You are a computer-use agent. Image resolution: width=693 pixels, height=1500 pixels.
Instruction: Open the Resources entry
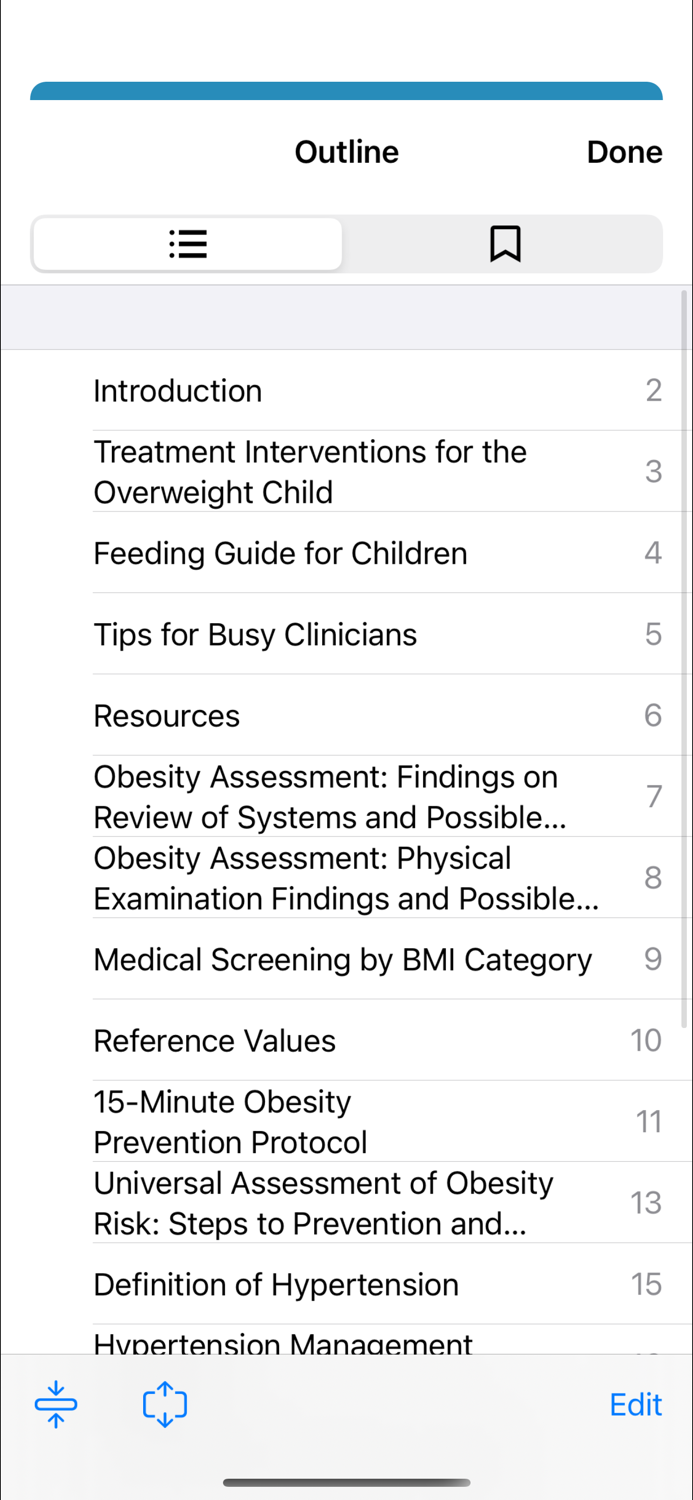click(x=378, y=715)
